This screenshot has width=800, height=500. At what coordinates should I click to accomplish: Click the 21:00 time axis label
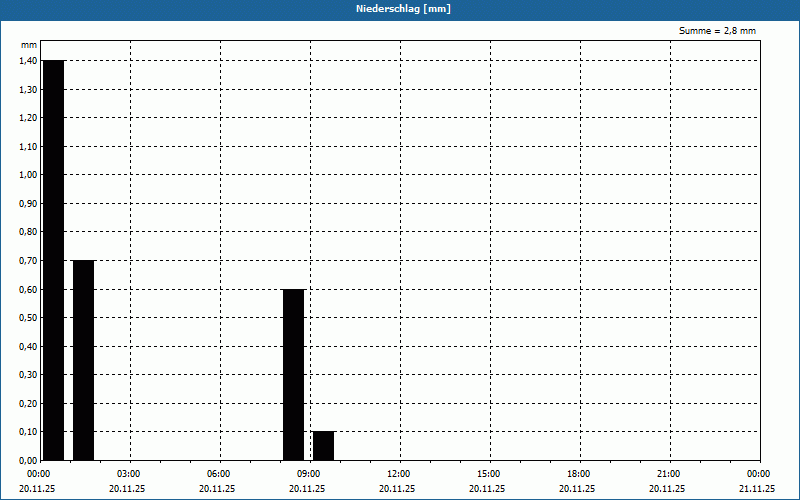point(668,474)
